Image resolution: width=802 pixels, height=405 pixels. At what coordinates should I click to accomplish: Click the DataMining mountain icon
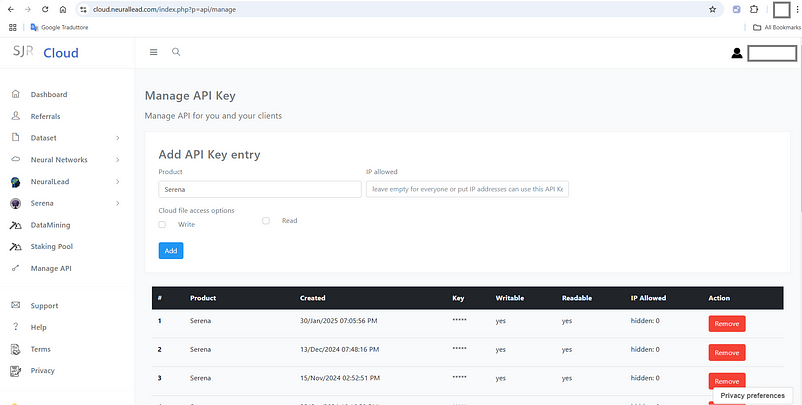pos(15,225)
